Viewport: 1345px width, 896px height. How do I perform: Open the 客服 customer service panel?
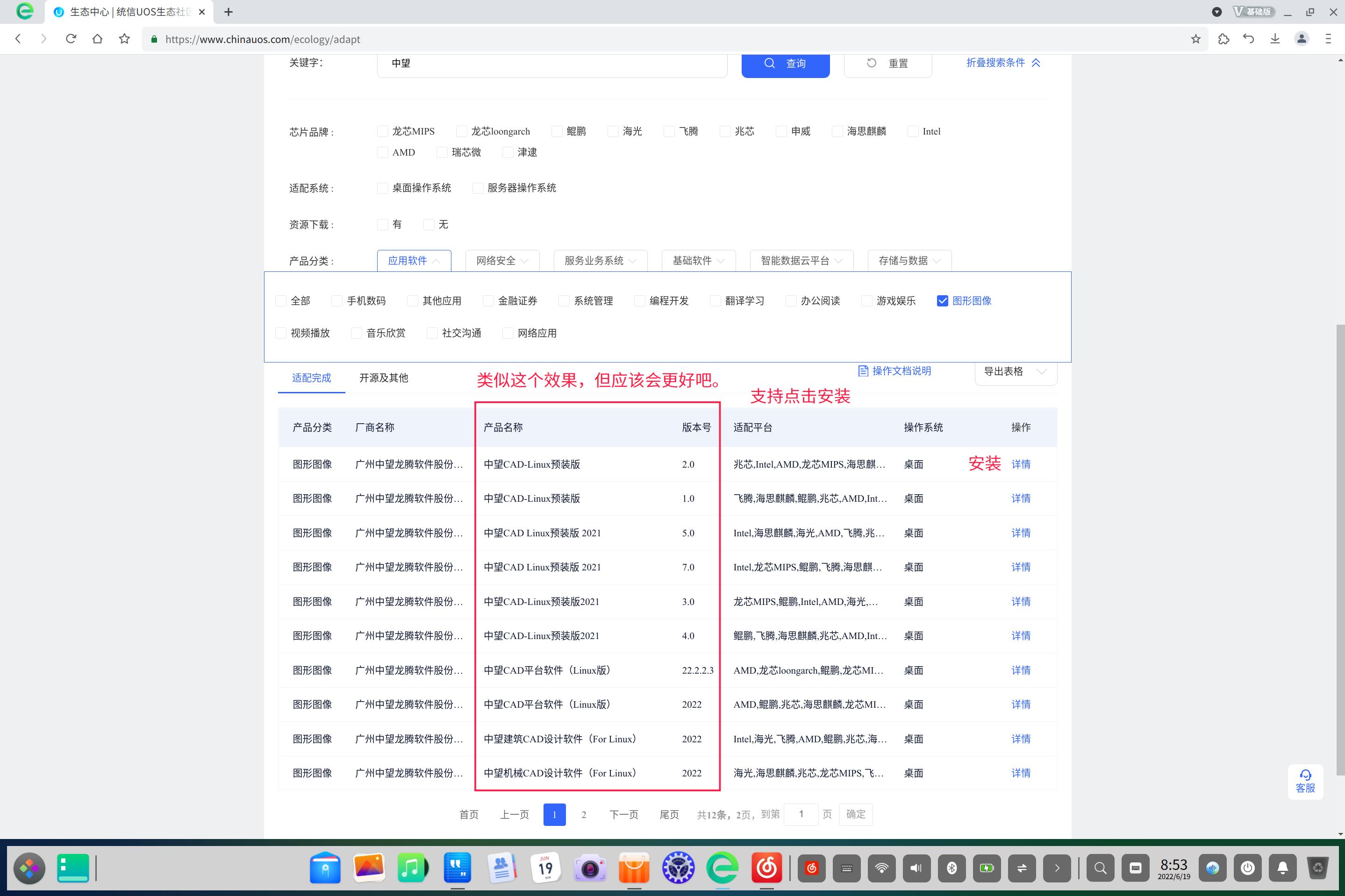(1305, 781)
